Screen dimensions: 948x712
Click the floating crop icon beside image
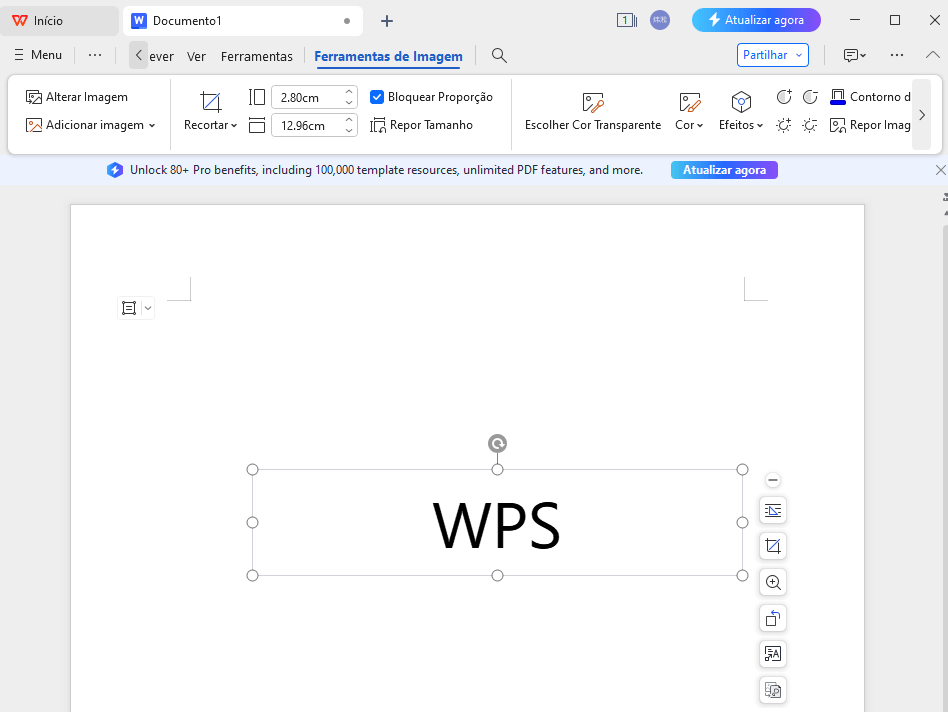tap(773, 546)
